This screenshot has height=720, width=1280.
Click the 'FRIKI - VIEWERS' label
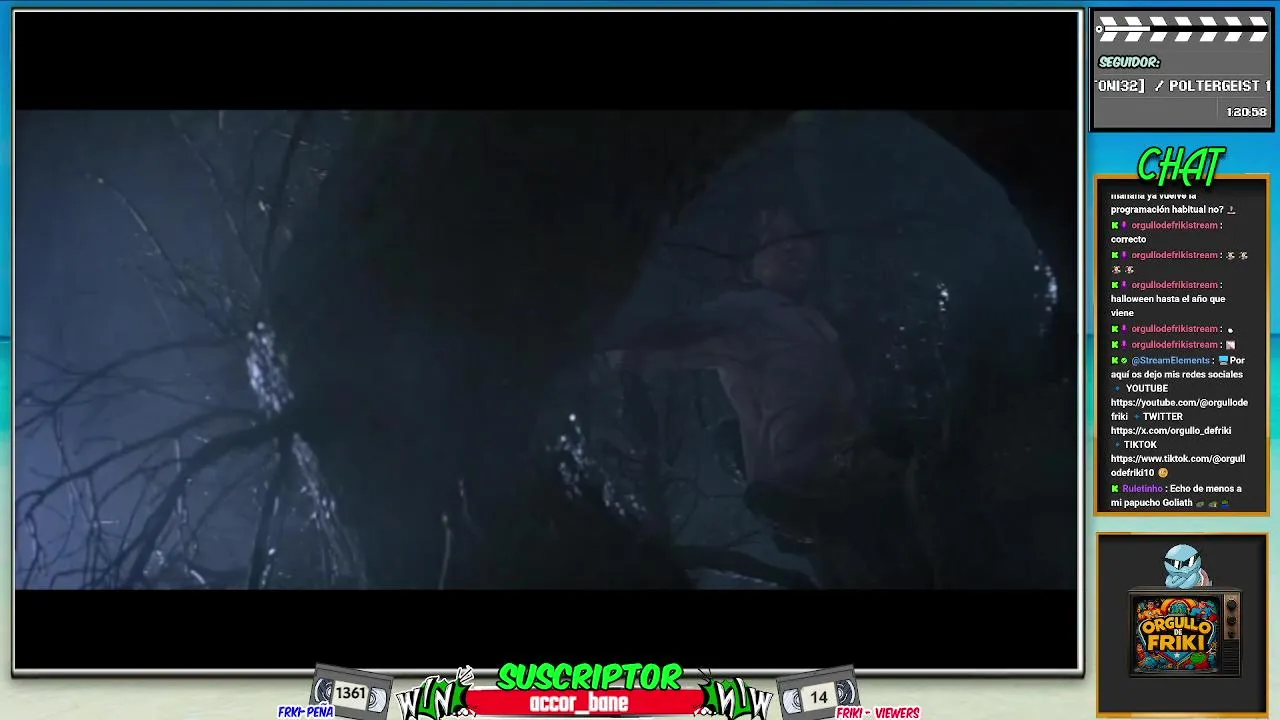877,713
